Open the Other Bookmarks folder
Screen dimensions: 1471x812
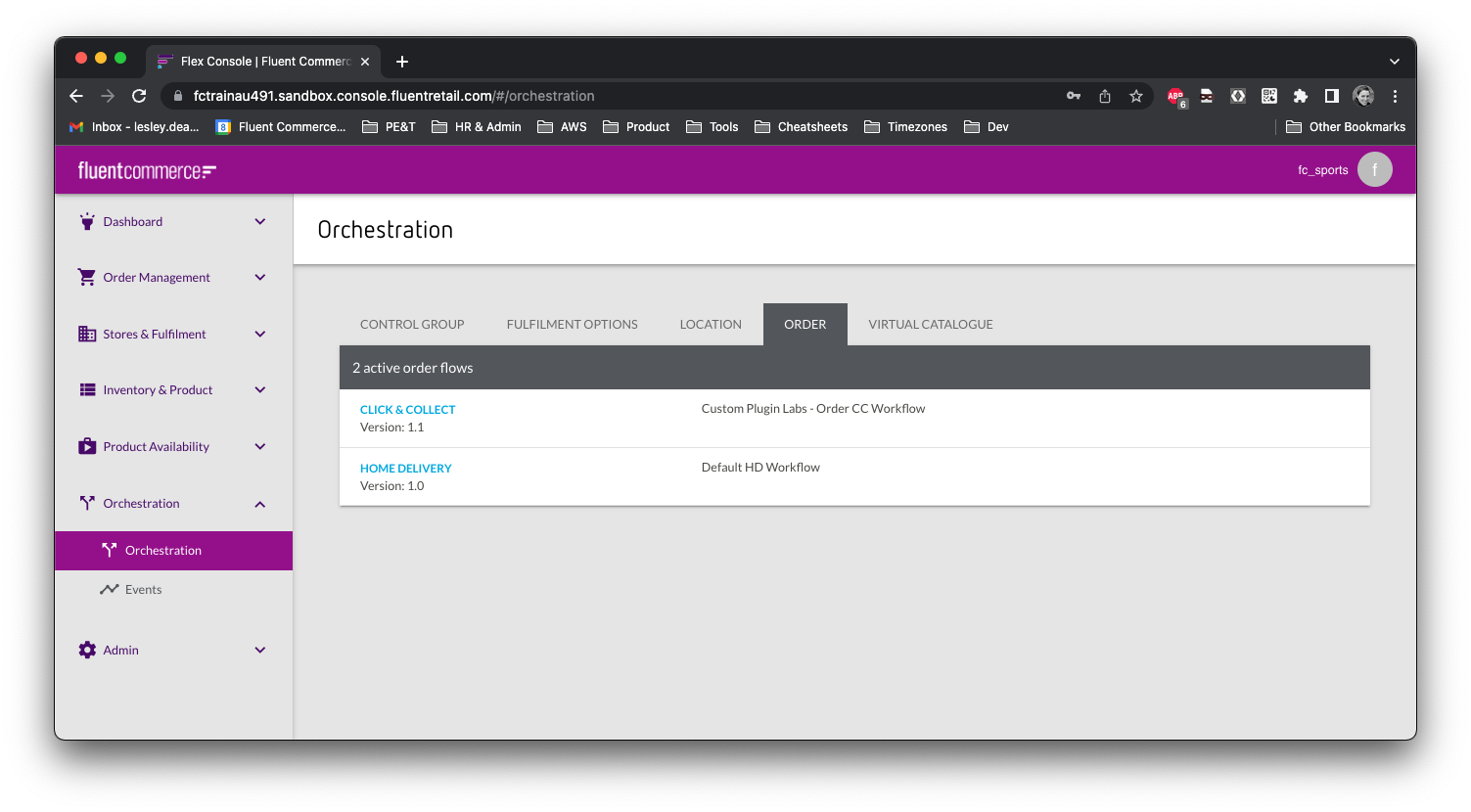click(x=1346, y=126)
